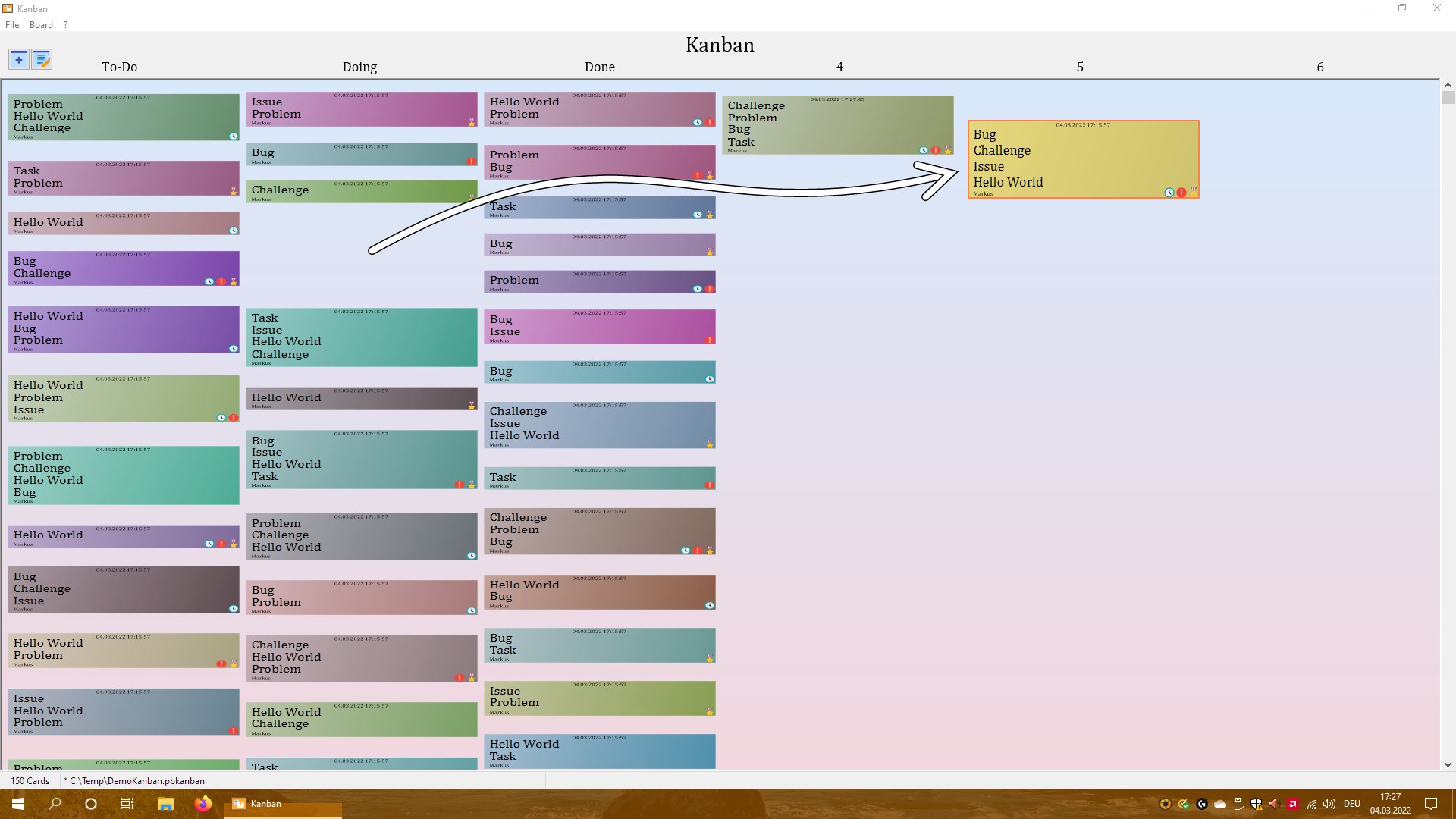Click medal icon on Doing Challenge Hello World Problem card
The image size is (1456, 819).
(x=472, y=678)
